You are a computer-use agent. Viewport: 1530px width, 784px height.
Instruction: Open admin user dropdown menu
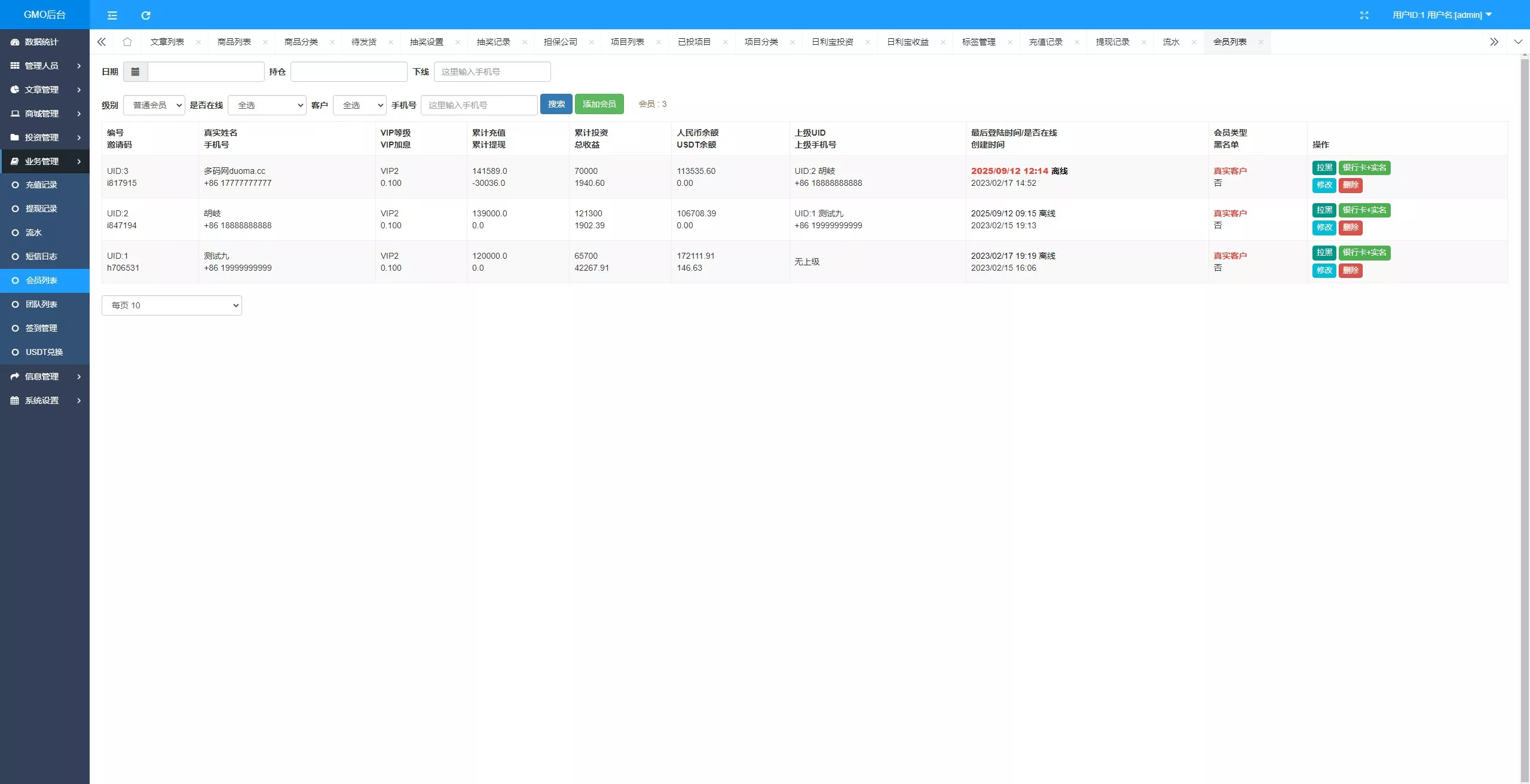tap(1442, 15)
